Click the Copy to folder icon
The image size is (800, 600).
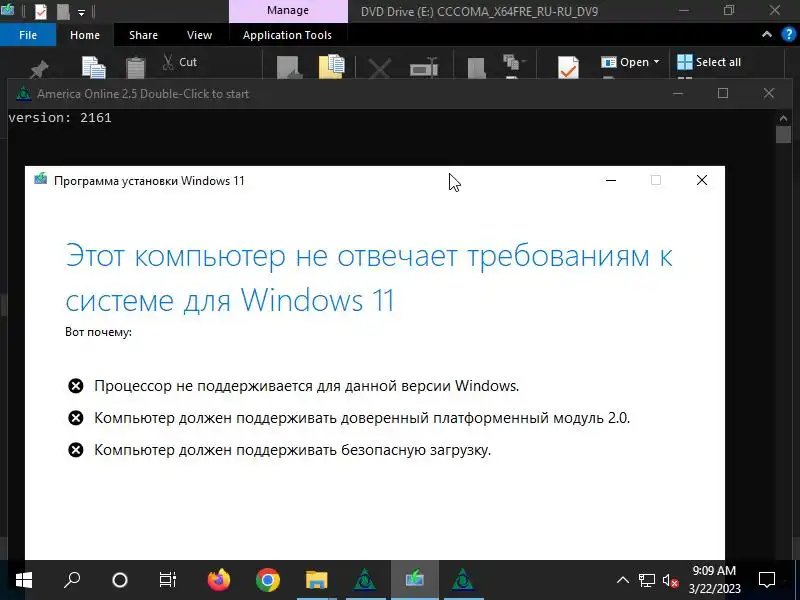tap(332, 66)
